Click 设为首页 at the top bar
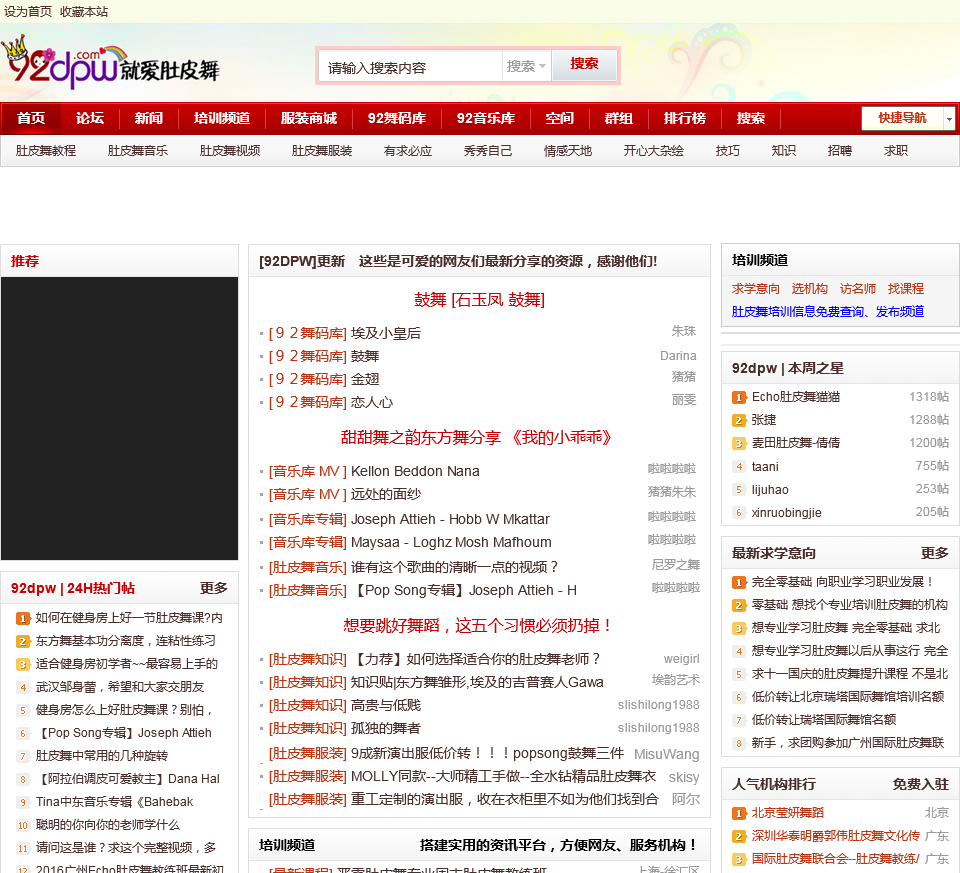This screenshot has width=960, height=873. coord(28,12)
